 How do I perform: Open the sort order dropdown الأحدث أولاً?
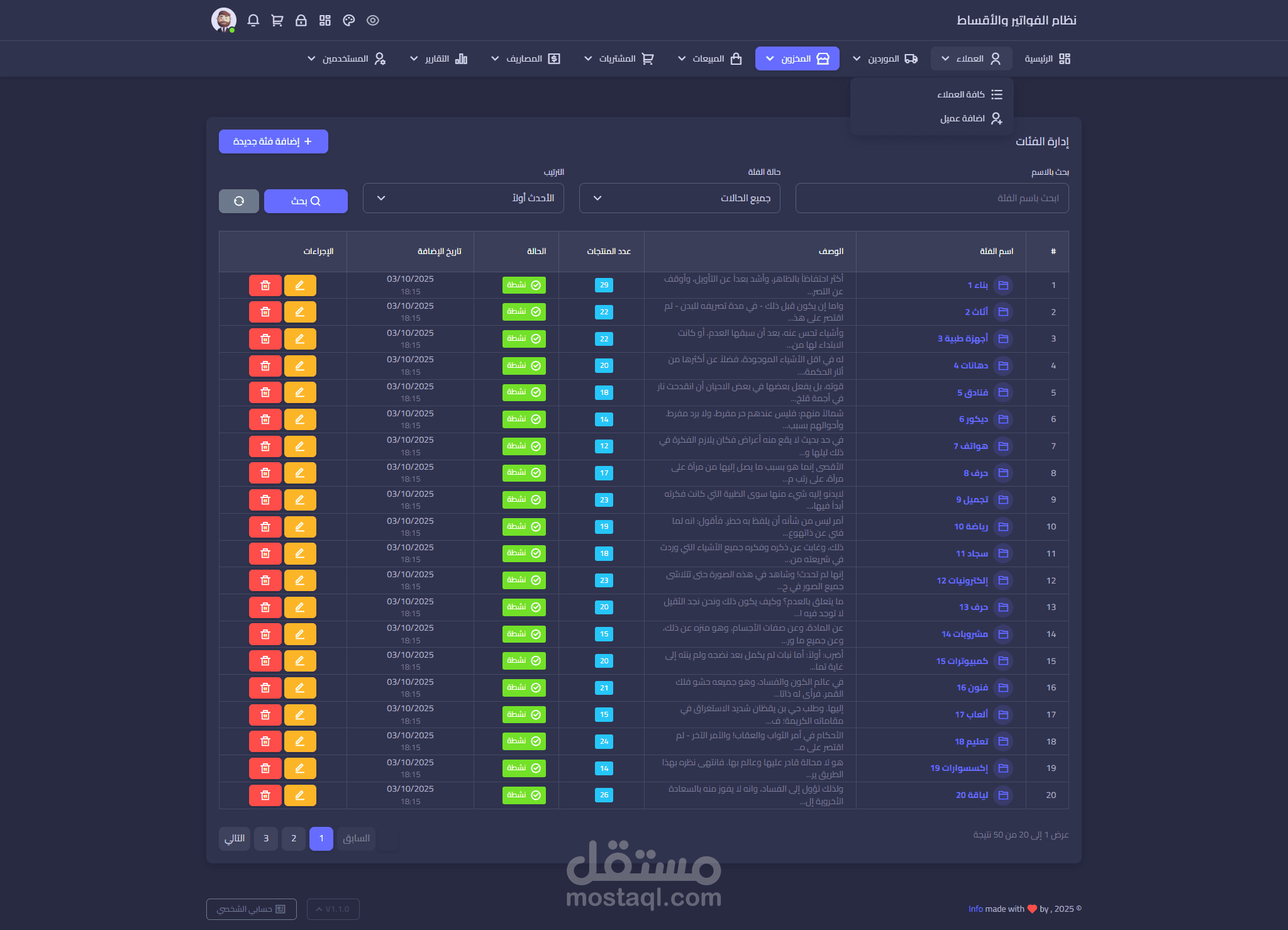click(x=463, y=198)
